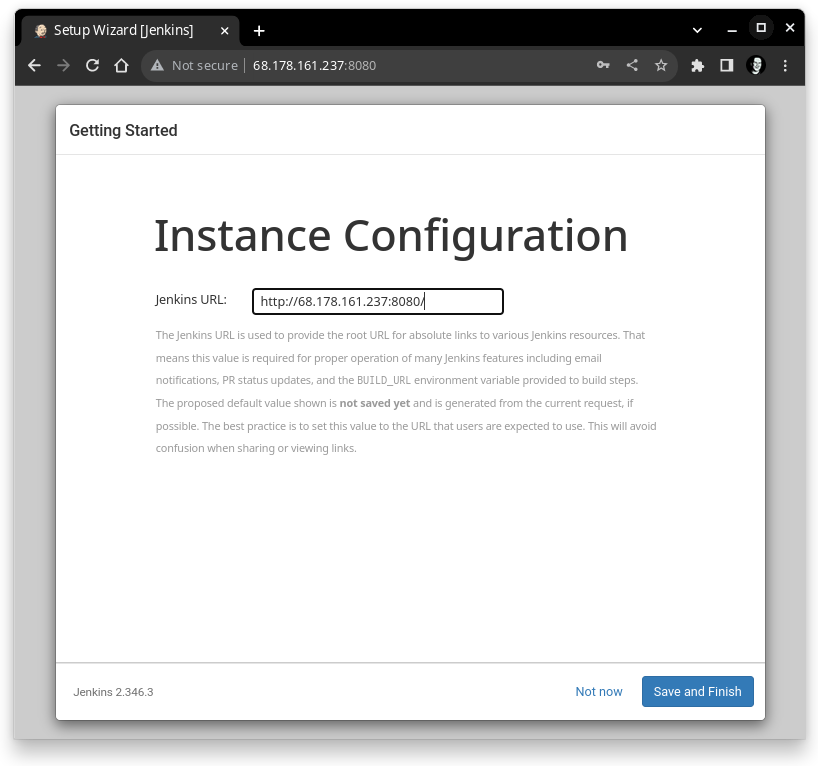
Task: Share this page via share icon
Action: coord(632,65)
